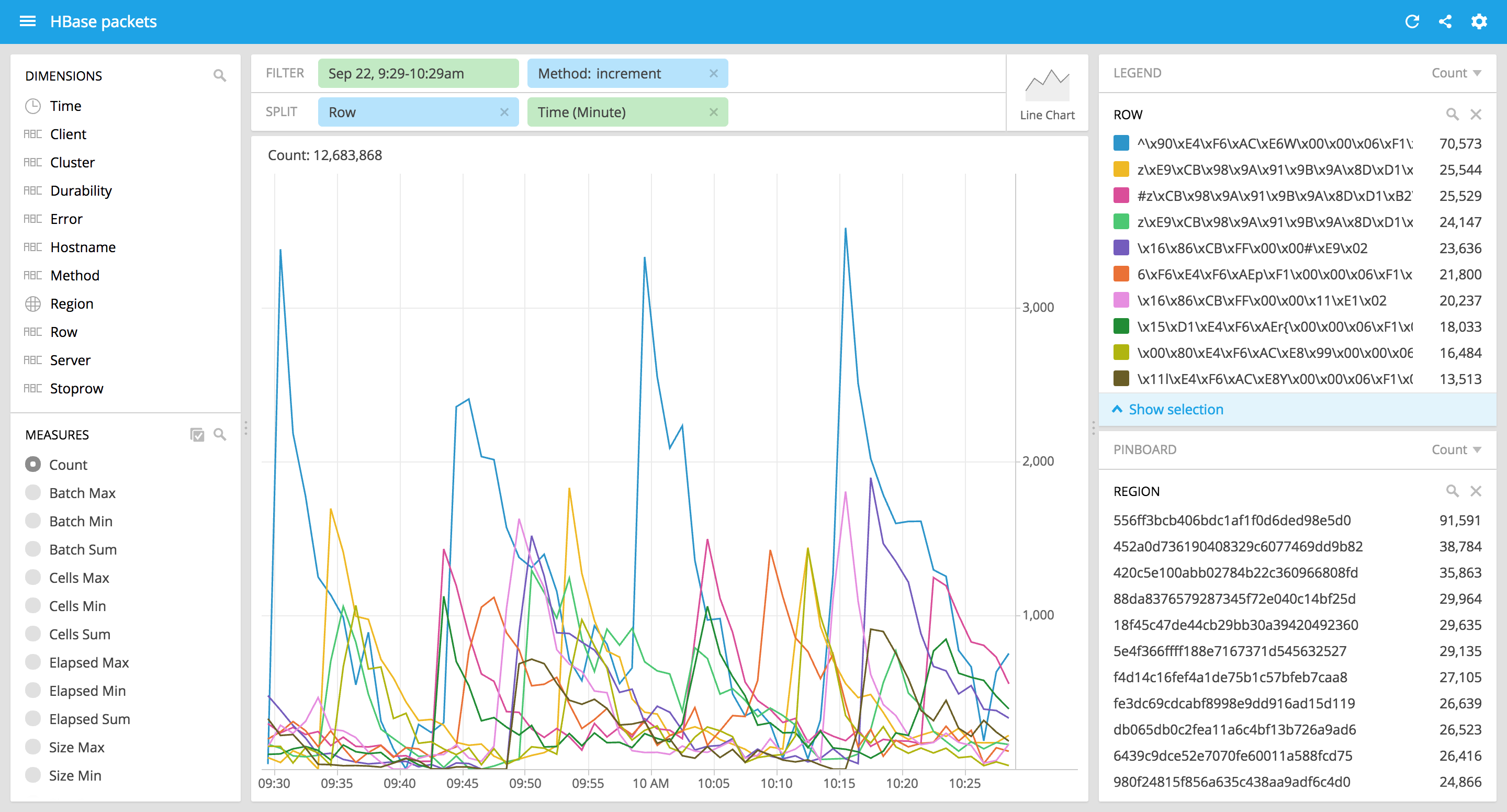This screenshot has height=812, width=1507.
Task: Click the search icon in MEASURES panel
Action: 220,434
